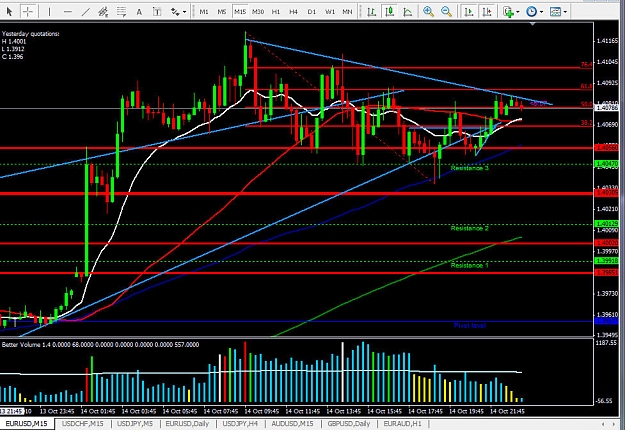The image size is (625, 430).
Task: Switch chart to W1 timeframe
Action: tap(330, 12)
